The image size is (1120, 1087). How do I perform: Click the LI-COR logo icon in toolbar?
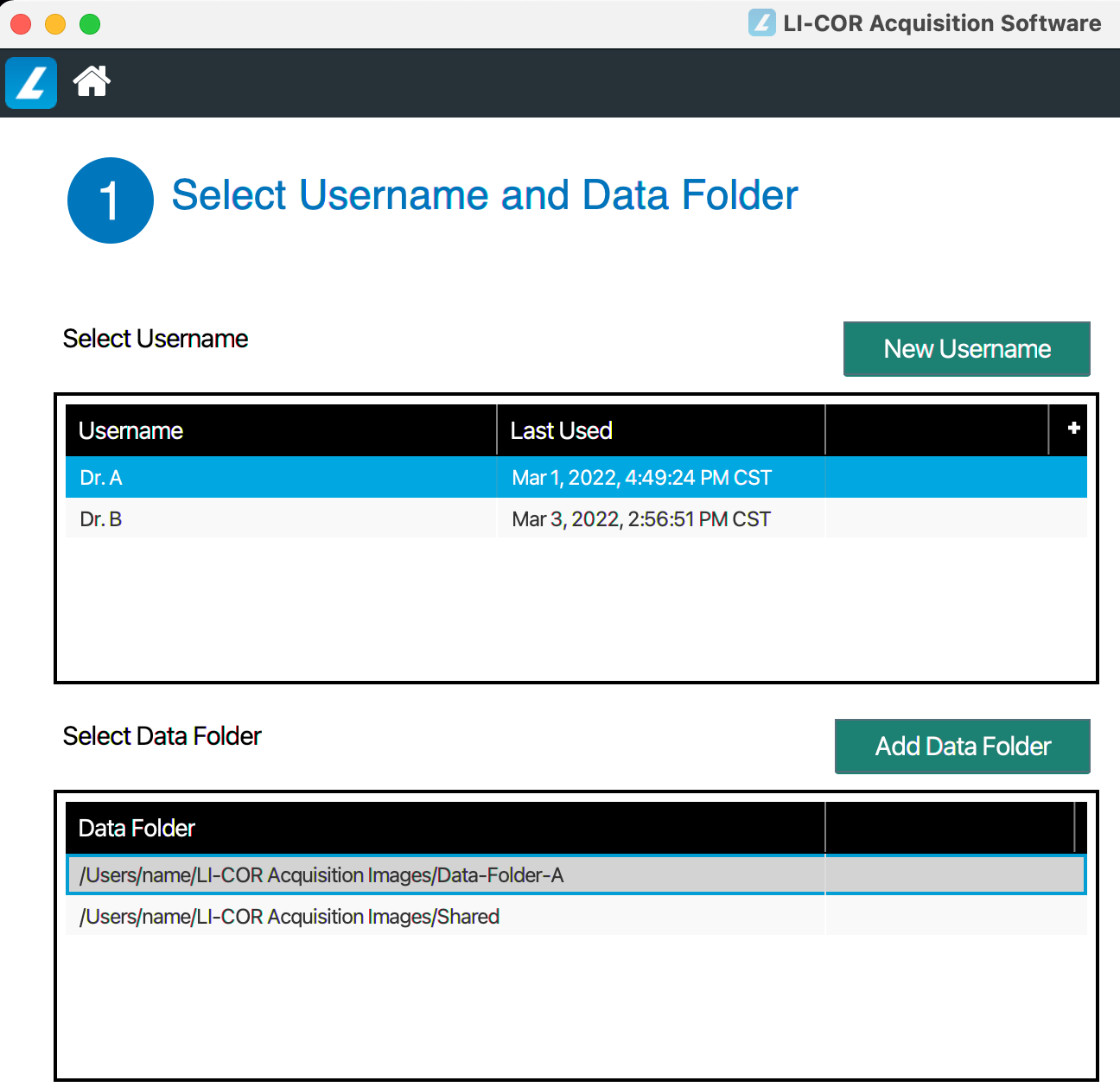(31, 83)
